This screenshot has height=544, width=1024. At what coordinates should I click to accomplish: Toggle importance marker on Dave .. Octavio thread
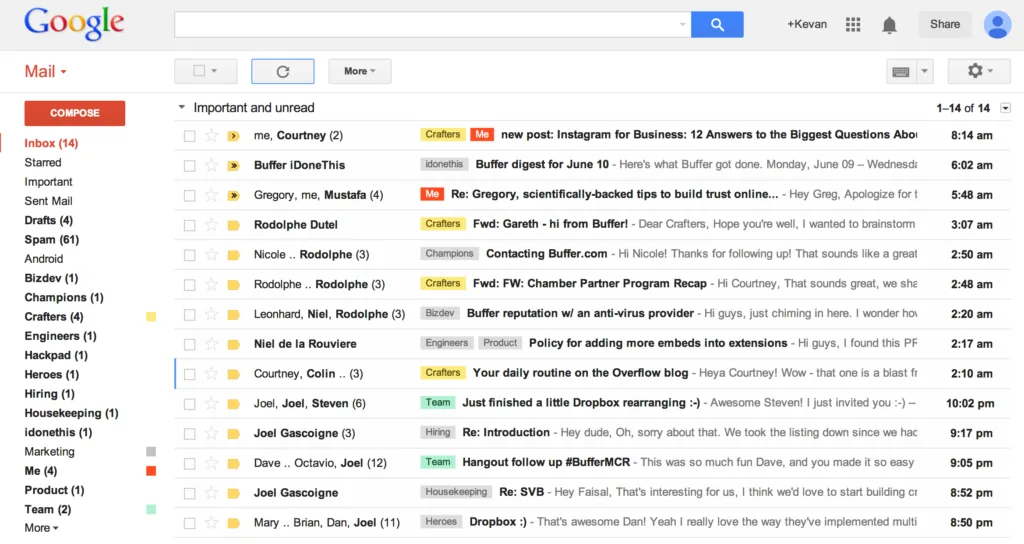coord(233,464)
